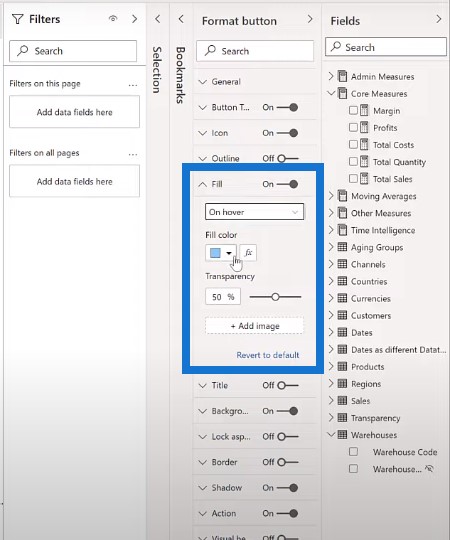Turn on the Outline toggle
Image resolution: width=450 pixels, height=540 pixels.
pos(287,158)
